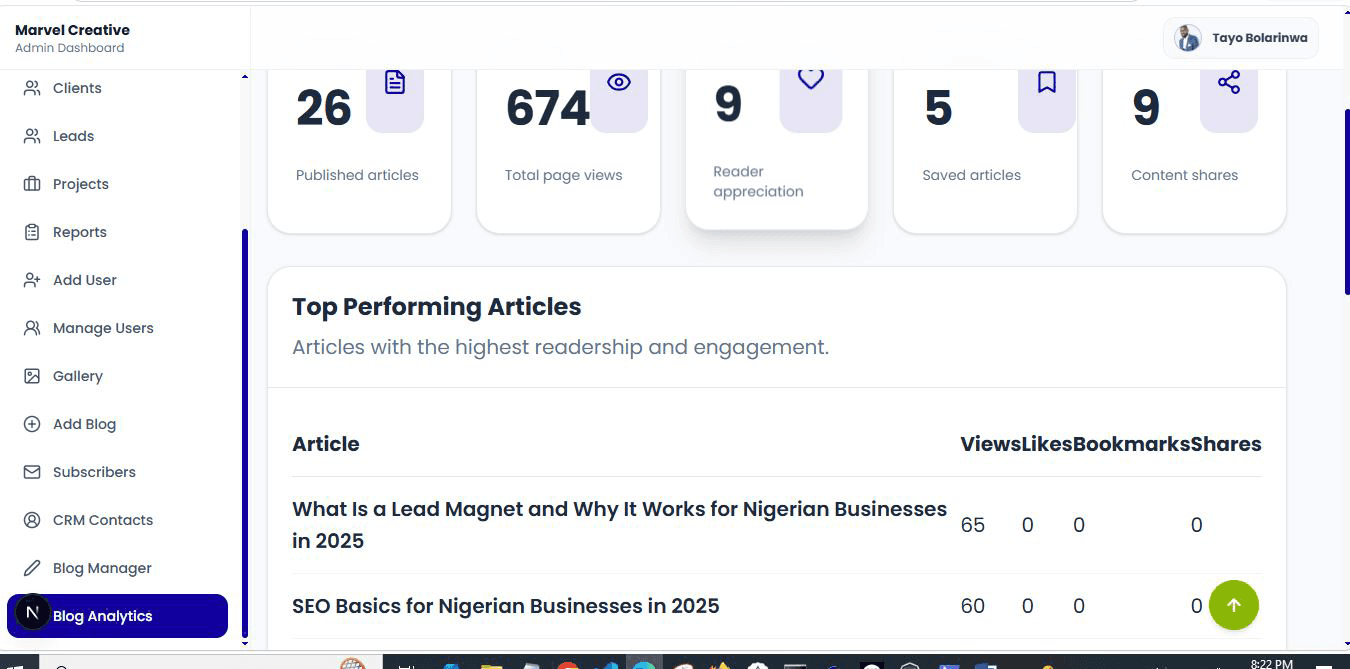Click the highest readership and engagement subtitle
The height and width of the screenshot is (669, 1350).
(x=561, y=348)
